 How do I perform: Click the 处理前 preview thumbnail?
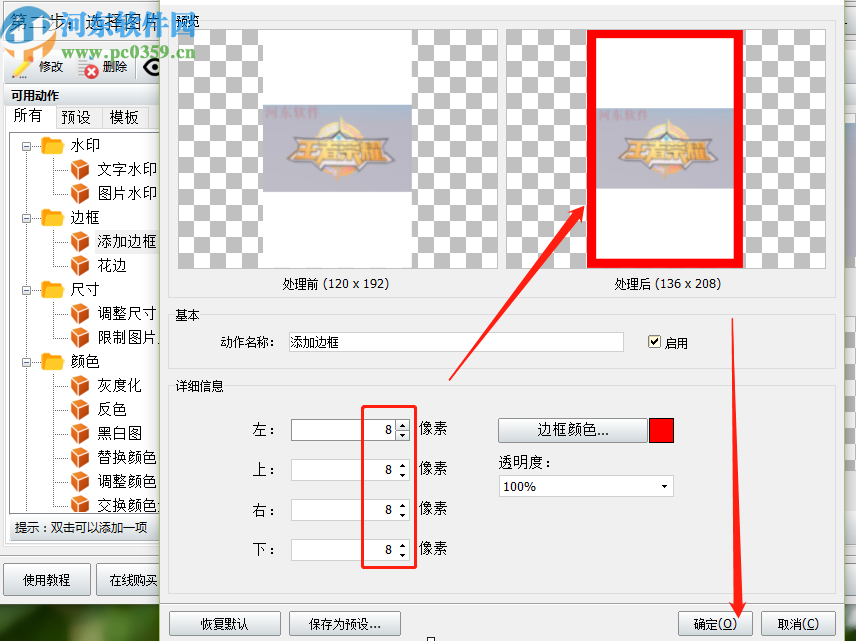pyautogui.click(x=338, y=149)
